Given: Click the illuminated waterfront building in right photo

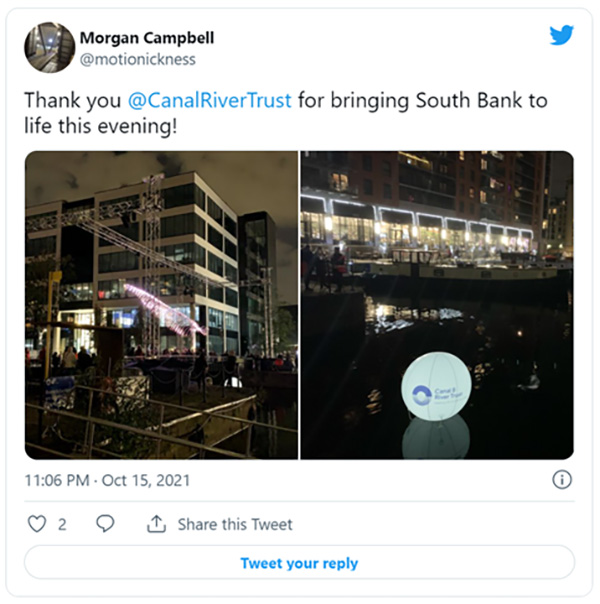Looking at the screenshot, I should pos(417,225).
